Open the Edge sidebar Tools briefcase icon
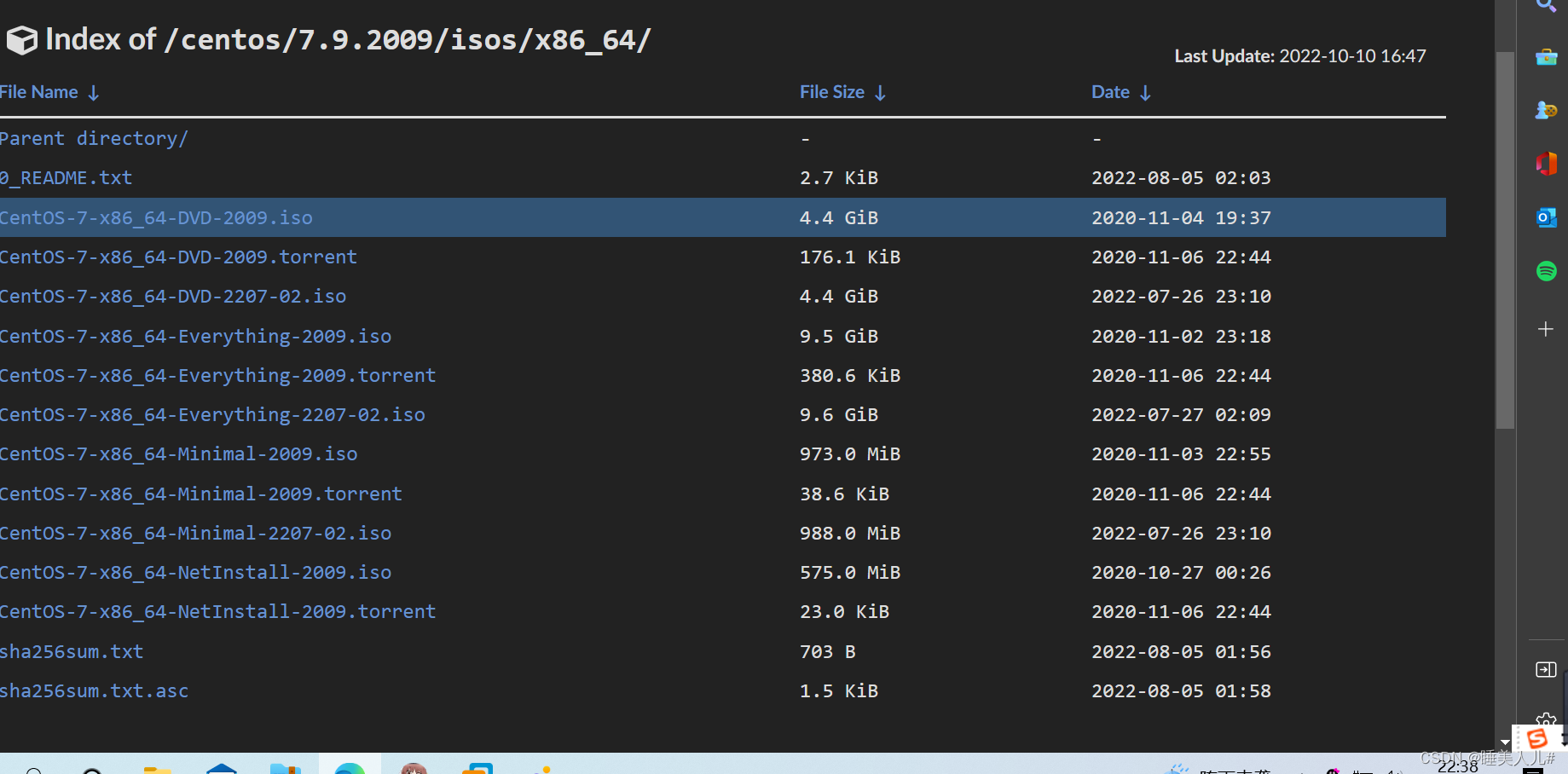Viewport: 1568px width, 774px height. coord(1546,57)
